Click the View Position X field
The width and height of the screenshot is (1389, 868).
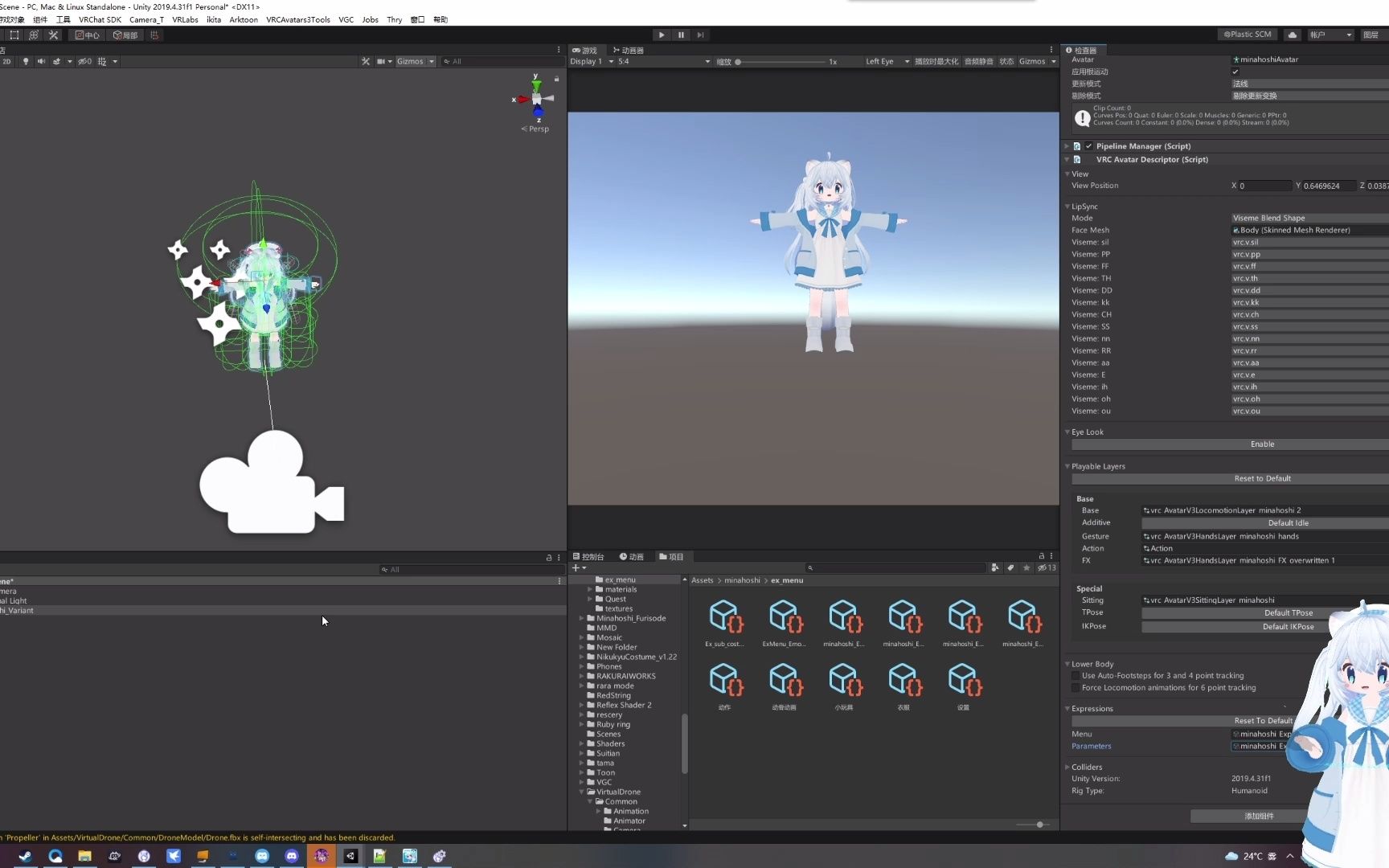(x=1264, y=186)
